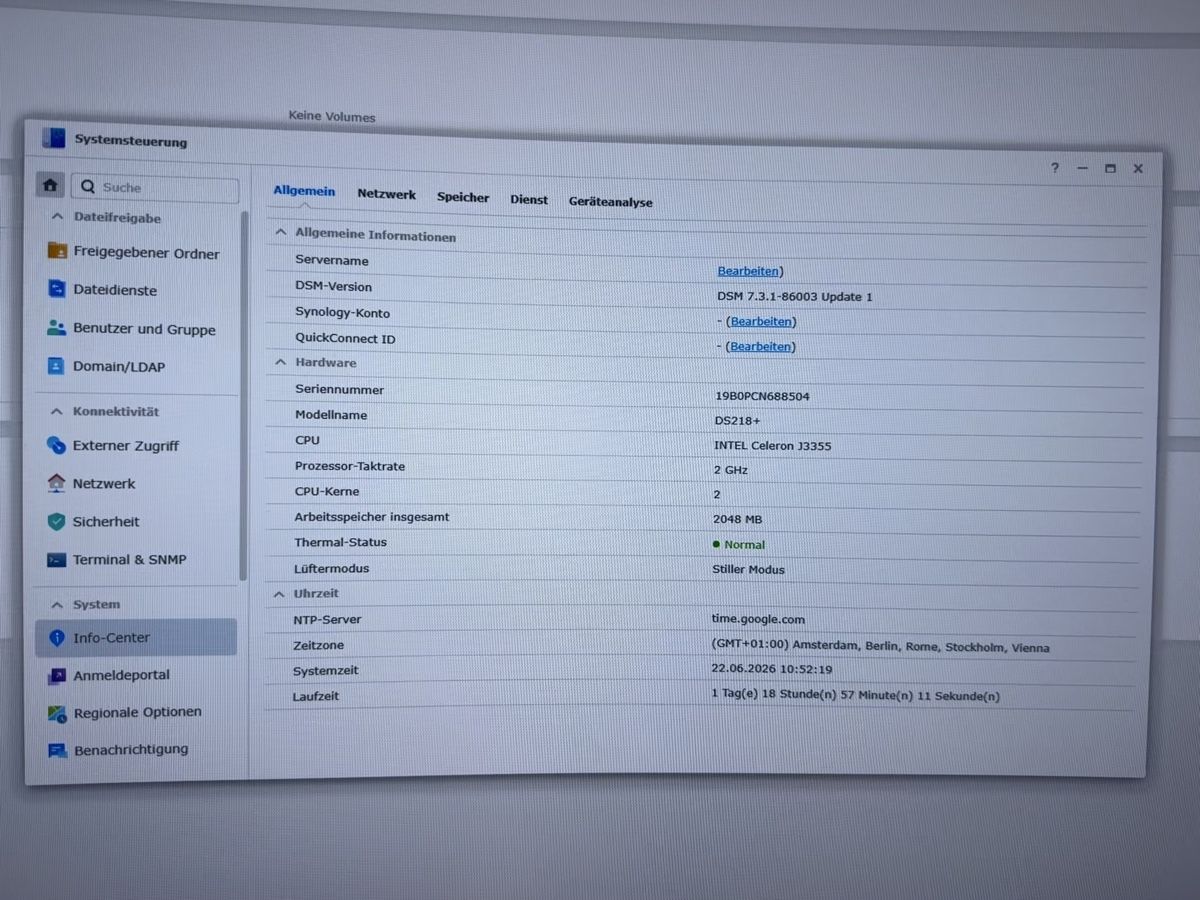Maximize the Systemsteuerung window

1110,169
